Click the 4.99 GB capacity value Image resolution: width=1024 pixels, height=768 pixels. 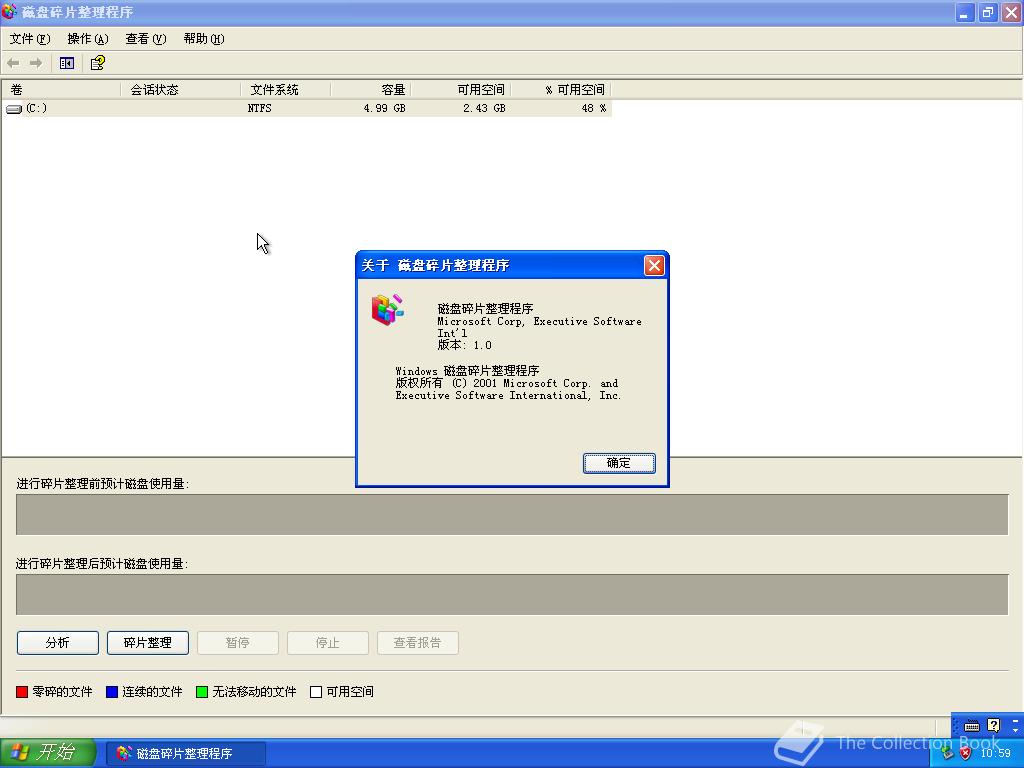[385, 108]
